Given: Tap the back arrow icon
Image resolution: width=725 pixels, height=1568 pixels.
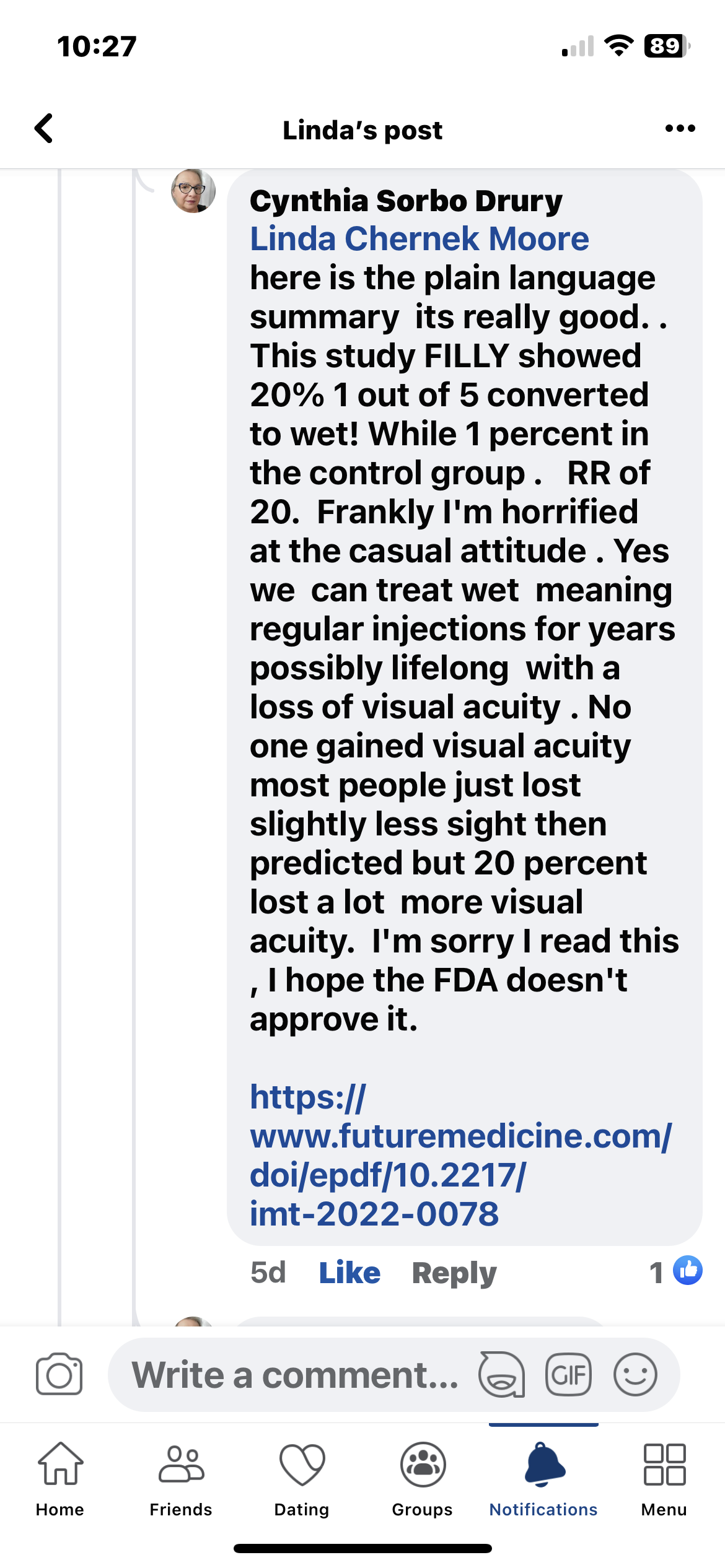Looking at the screenshot, I should pos(44,129).
